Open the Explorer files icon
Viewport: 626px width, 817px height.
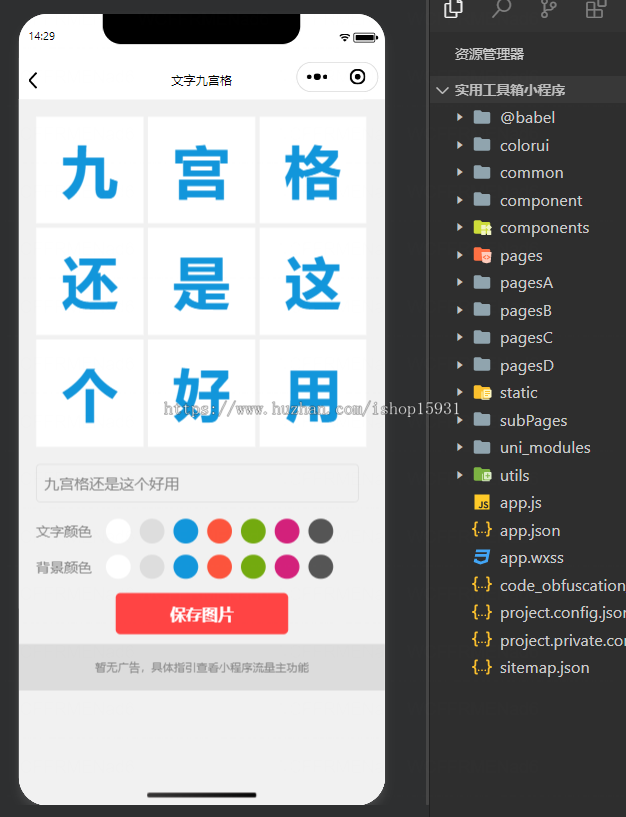(x=453, y=9)
